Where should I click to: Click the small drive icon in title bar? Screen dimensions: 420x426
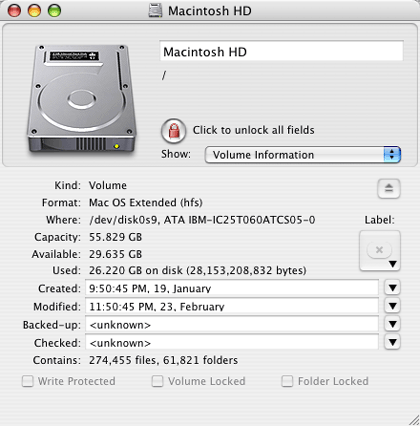pos(156,11)
